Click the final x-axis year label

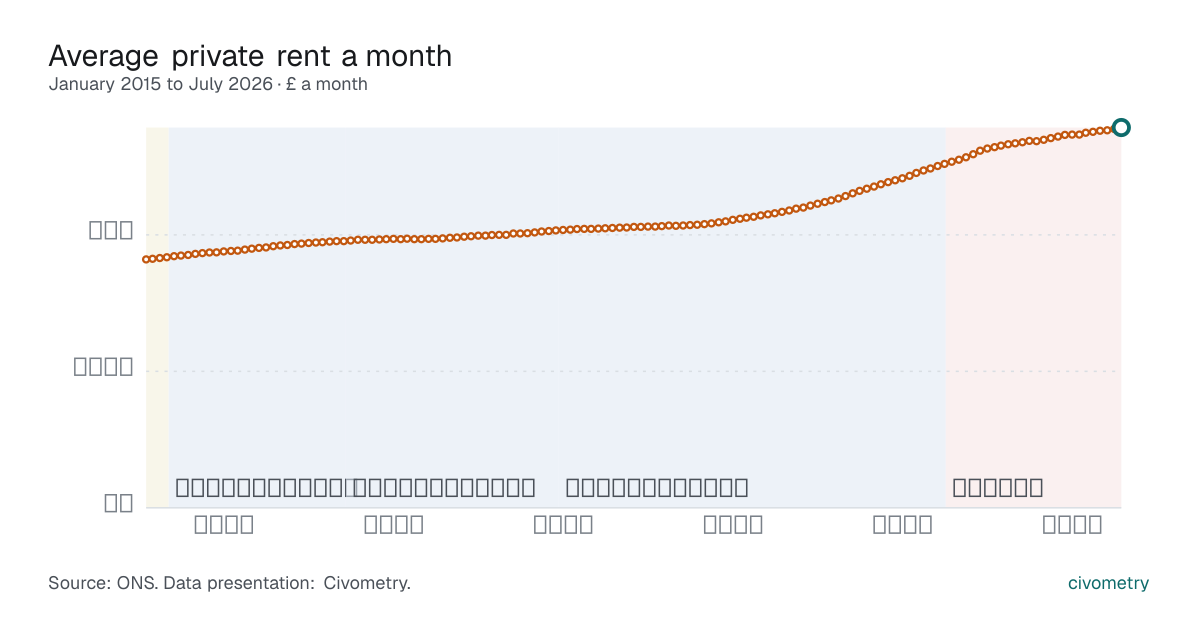[x=1073, y=524]
